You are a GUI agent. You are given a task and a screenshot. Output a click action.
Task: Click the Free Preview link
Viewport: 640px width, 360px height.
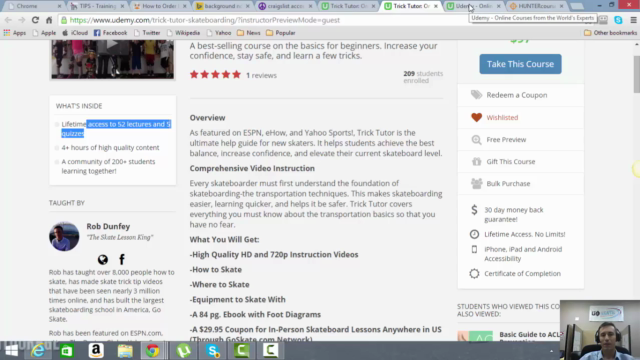pyautogui.click(x=506, y=140)
